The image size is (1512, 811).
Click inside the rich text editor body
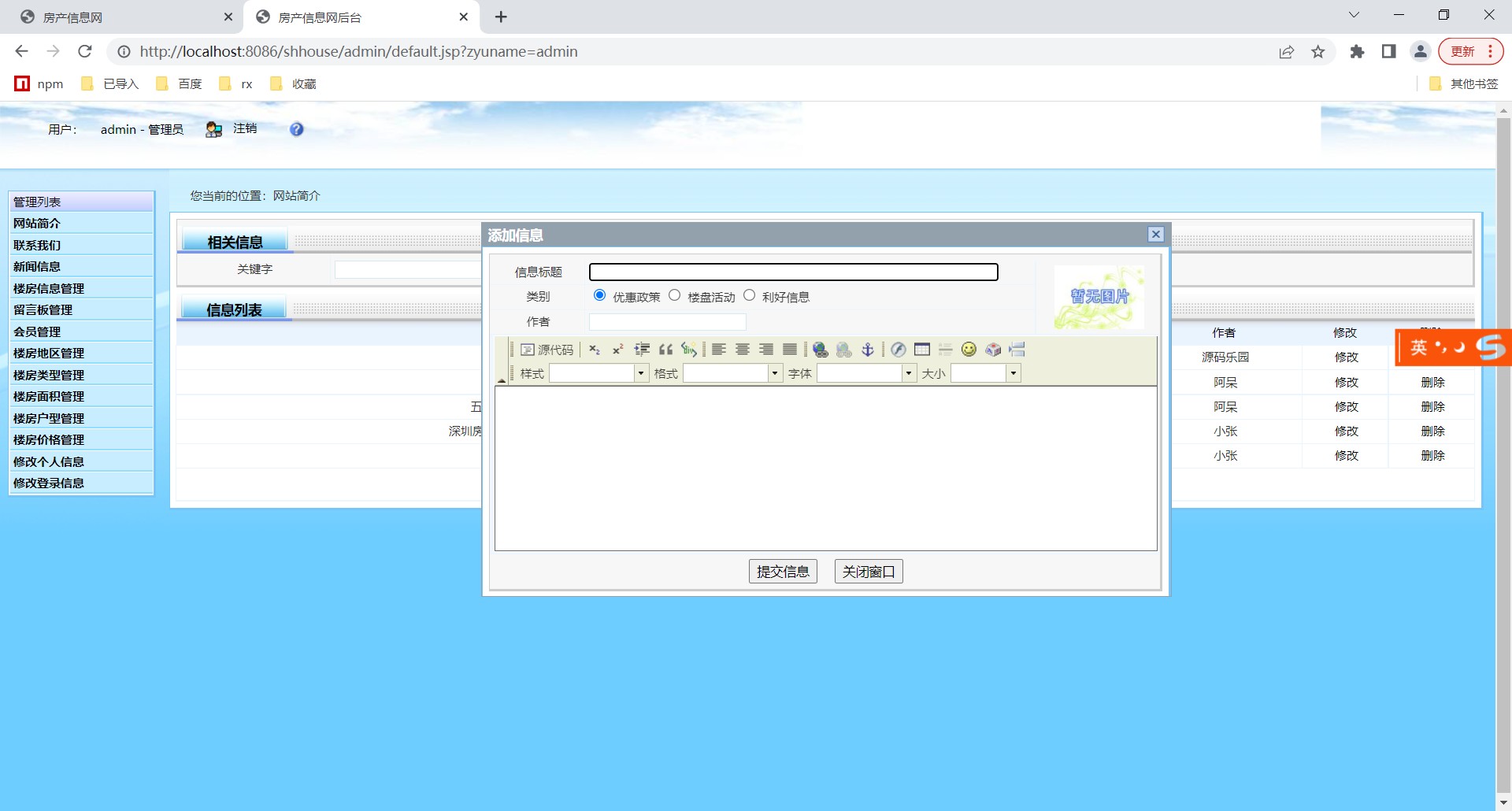pyautogui.click(x=825, y=468)
